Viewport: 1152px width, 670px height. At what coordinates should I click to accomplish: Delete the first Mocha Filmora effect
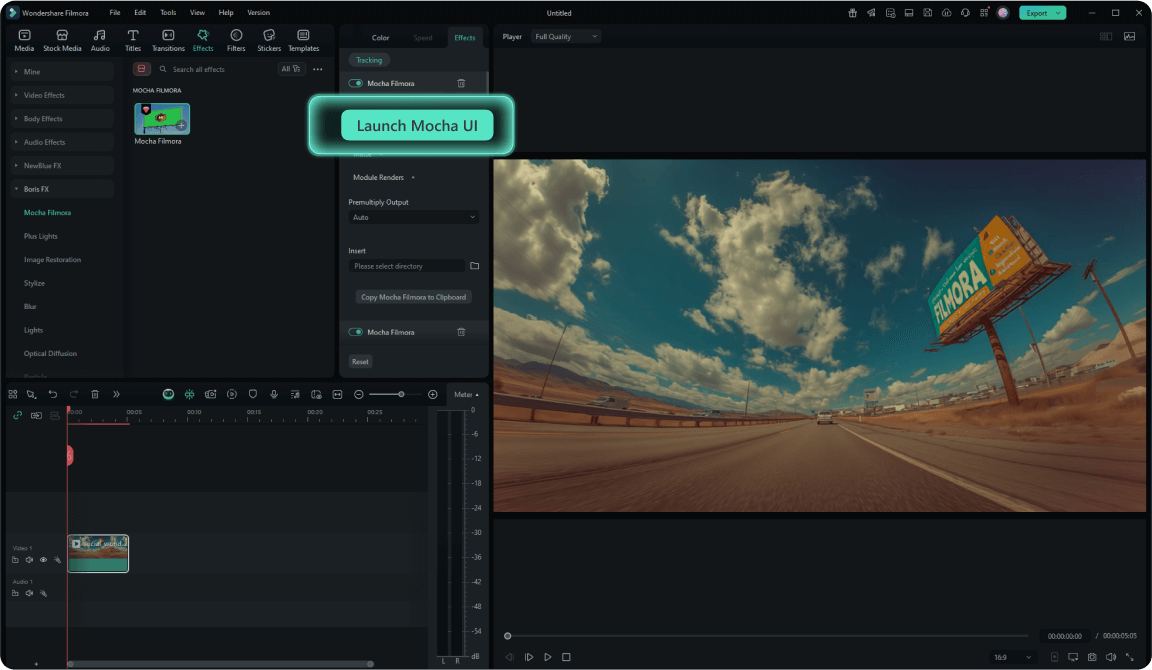coord(461,83)
